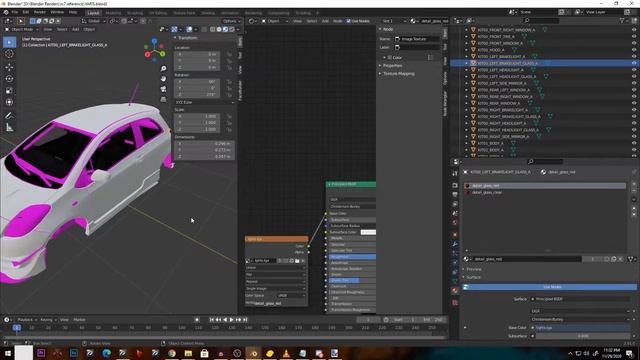This screenshot has width=640, height=360.
Task: Click the viewport pan hand icon
Action: 163,79
